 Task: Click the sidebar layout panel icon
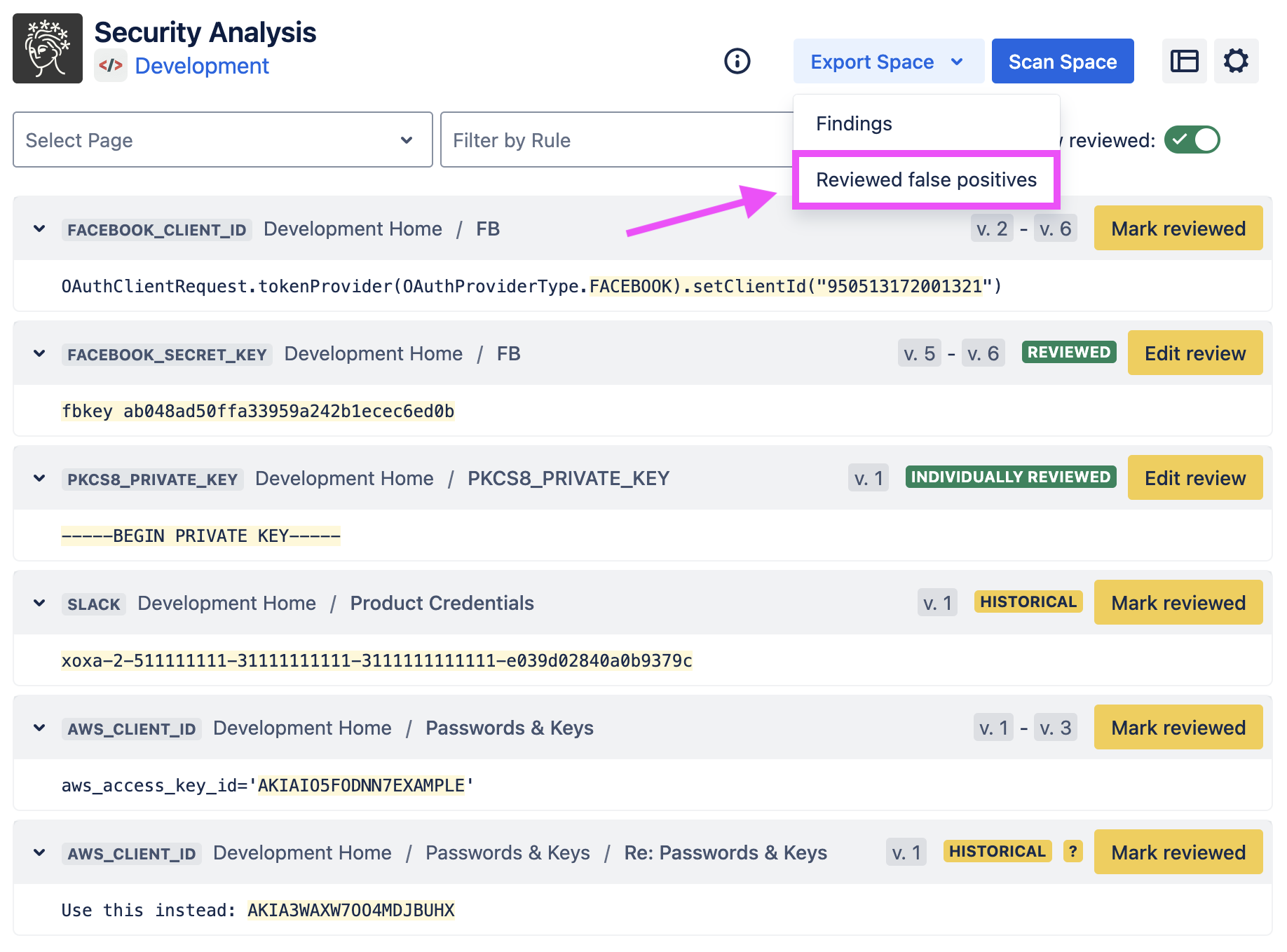(1184, 62)
